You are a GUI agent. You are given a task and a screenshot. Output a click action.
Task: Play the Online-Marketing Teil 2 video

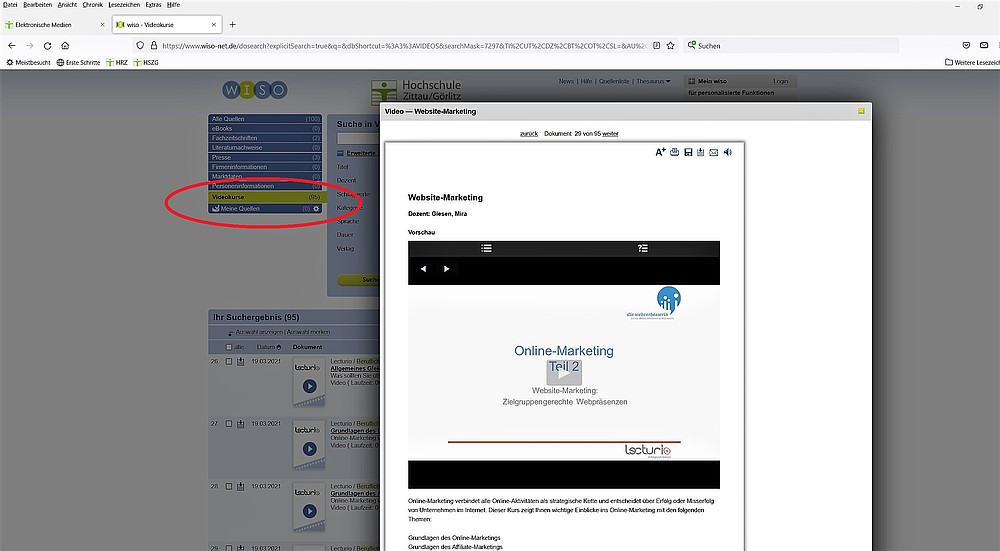click(x=563, y=369)
